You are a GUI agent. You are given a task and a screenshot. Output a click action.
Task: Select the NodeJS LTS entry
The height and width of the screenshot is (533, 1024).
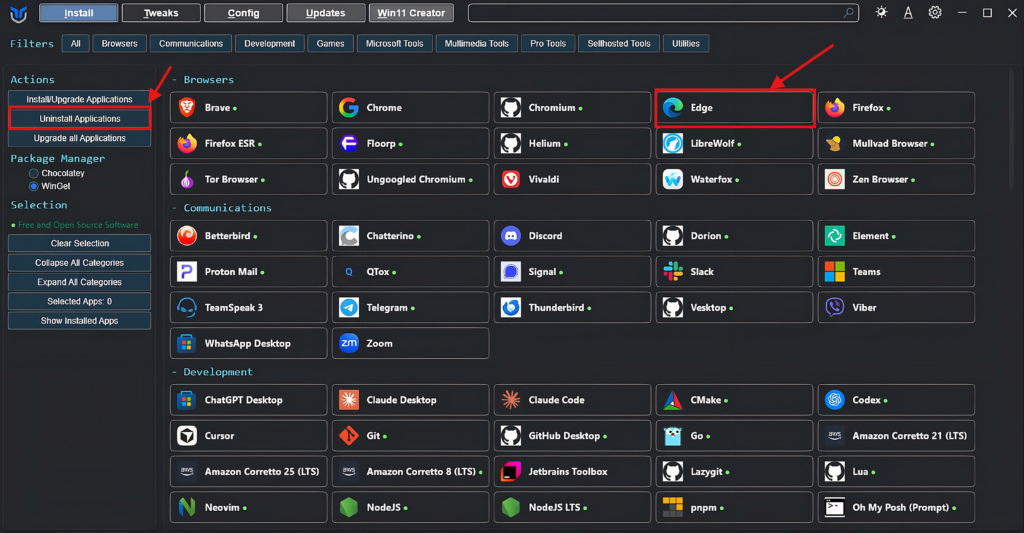(x=572, y=507)
